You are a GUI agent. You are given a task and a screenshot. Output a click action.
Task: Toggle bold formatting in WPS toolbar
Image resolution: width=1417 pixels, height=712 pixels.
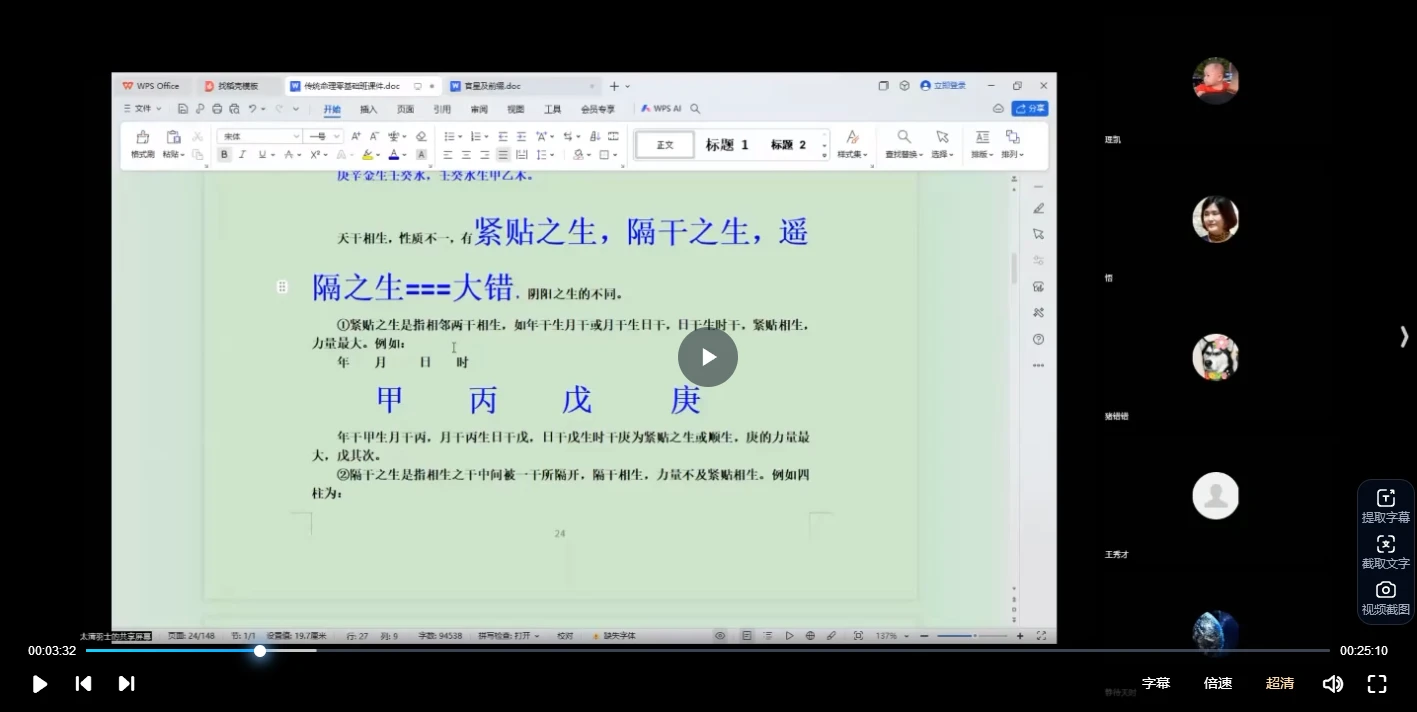[224, 155]
